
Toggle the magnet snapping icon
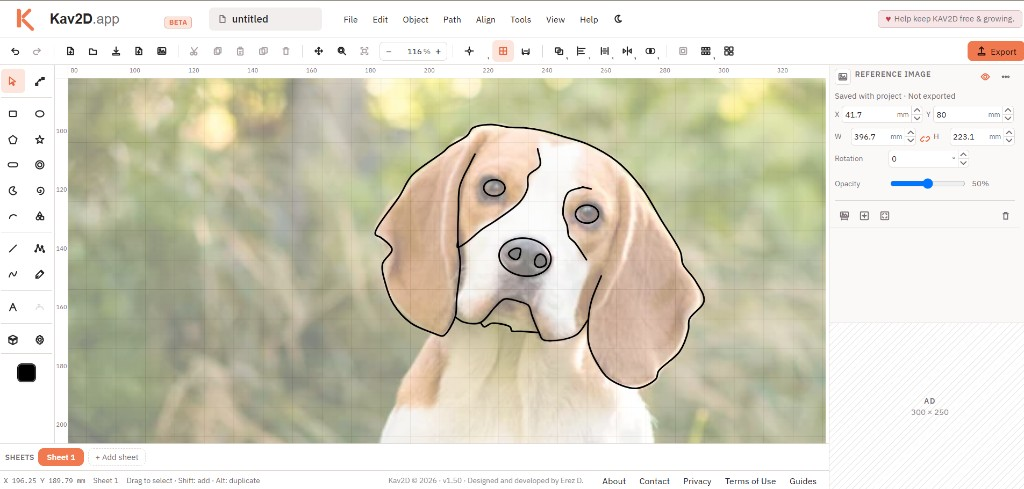coord(526,51)
